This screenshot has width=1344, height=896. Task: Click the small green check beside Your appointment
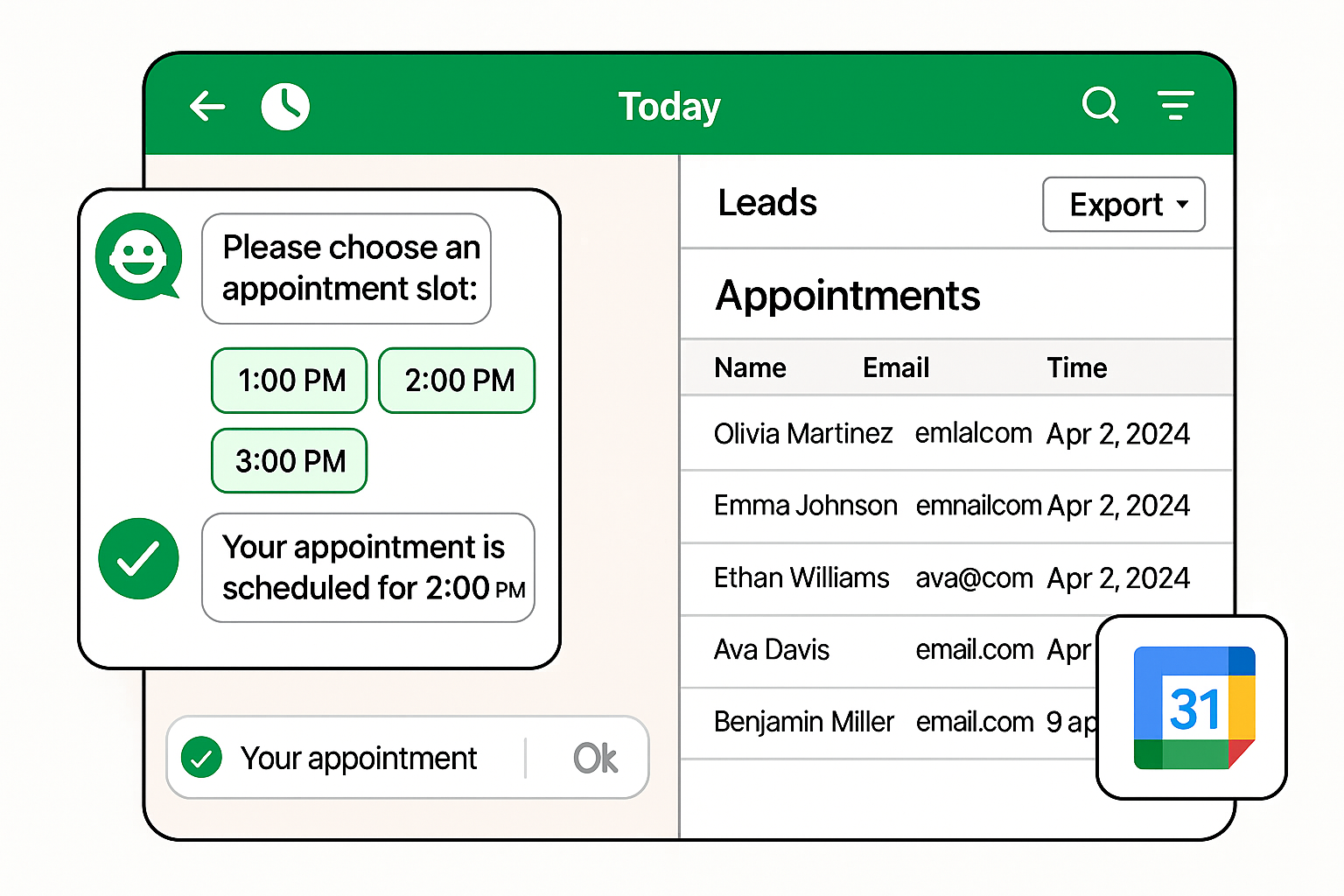[201, 758]
